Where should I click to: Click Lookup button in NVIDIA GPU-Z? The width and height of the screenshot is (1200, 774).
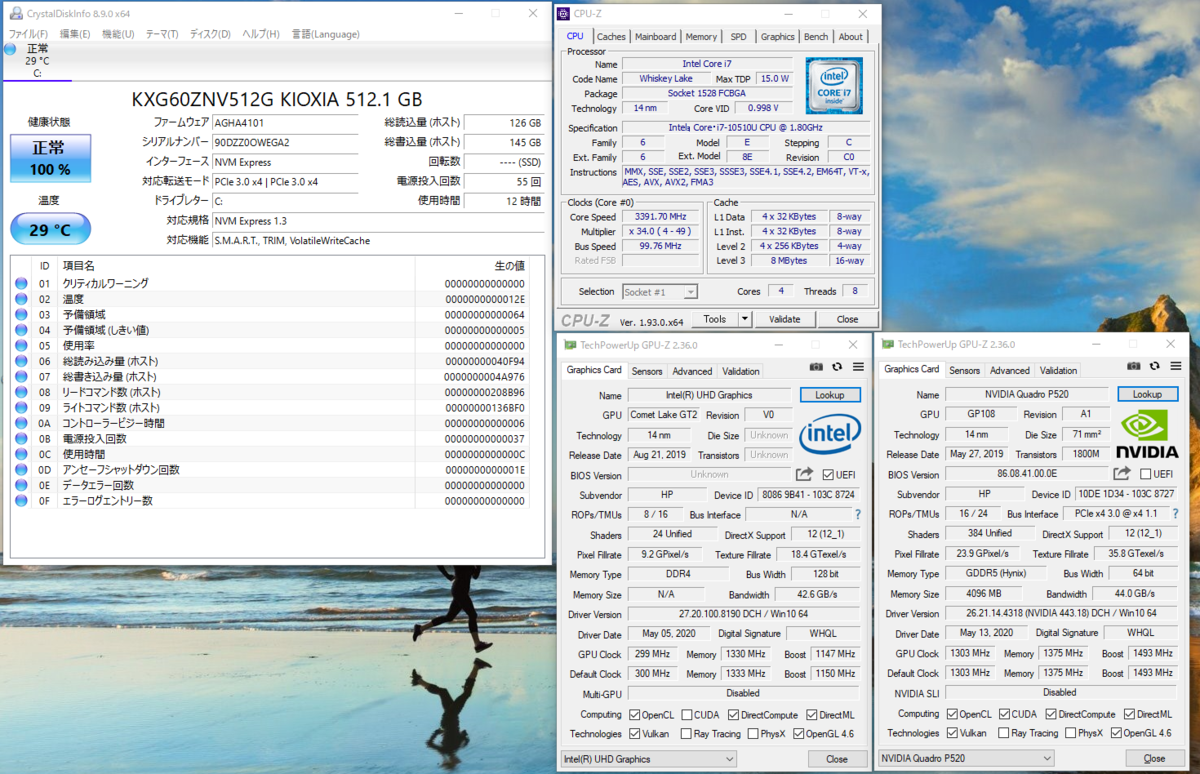(x=1147, y=394)
